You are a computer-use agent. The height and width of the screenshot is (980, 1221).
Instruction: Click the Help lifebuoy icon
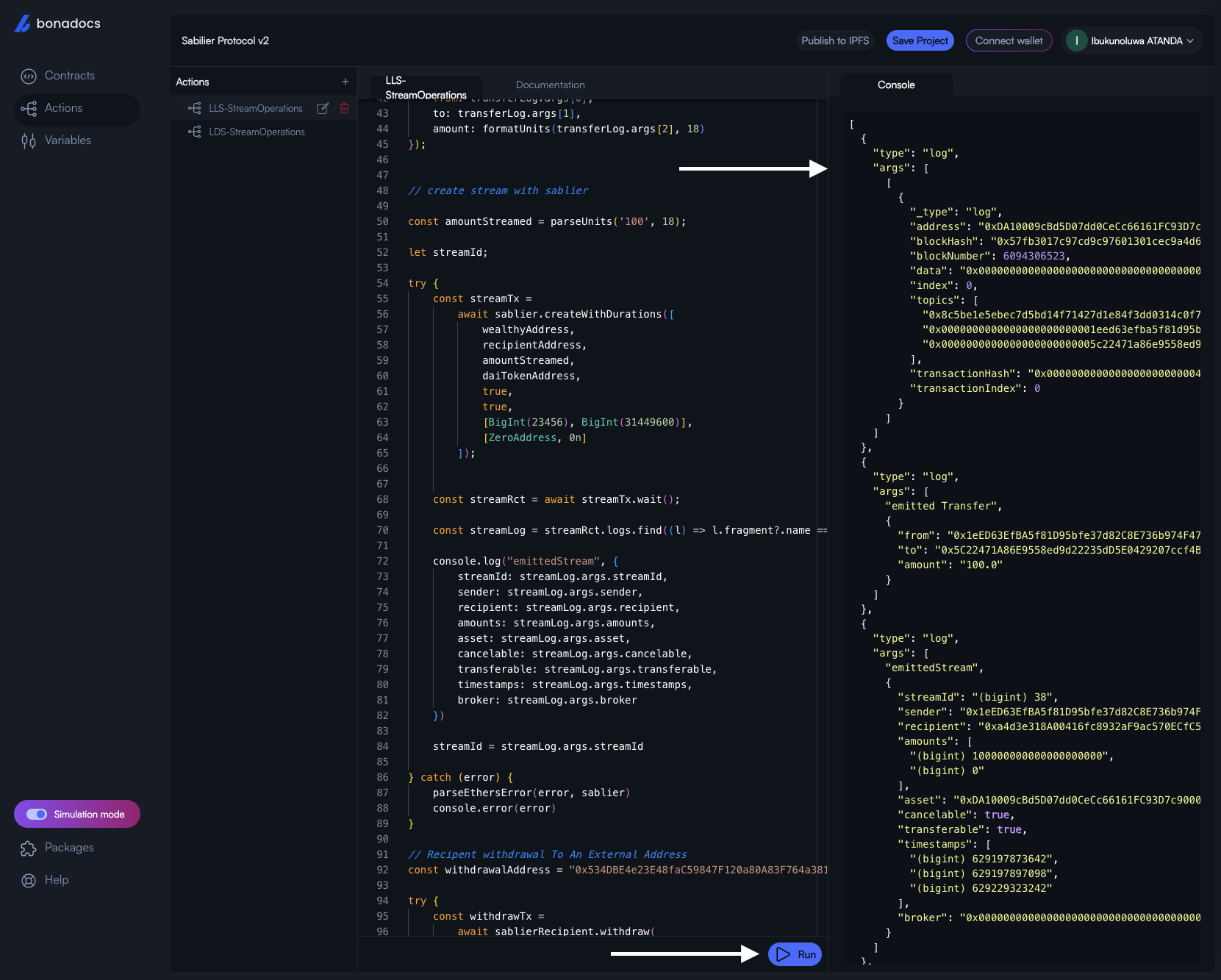(29, 881)
